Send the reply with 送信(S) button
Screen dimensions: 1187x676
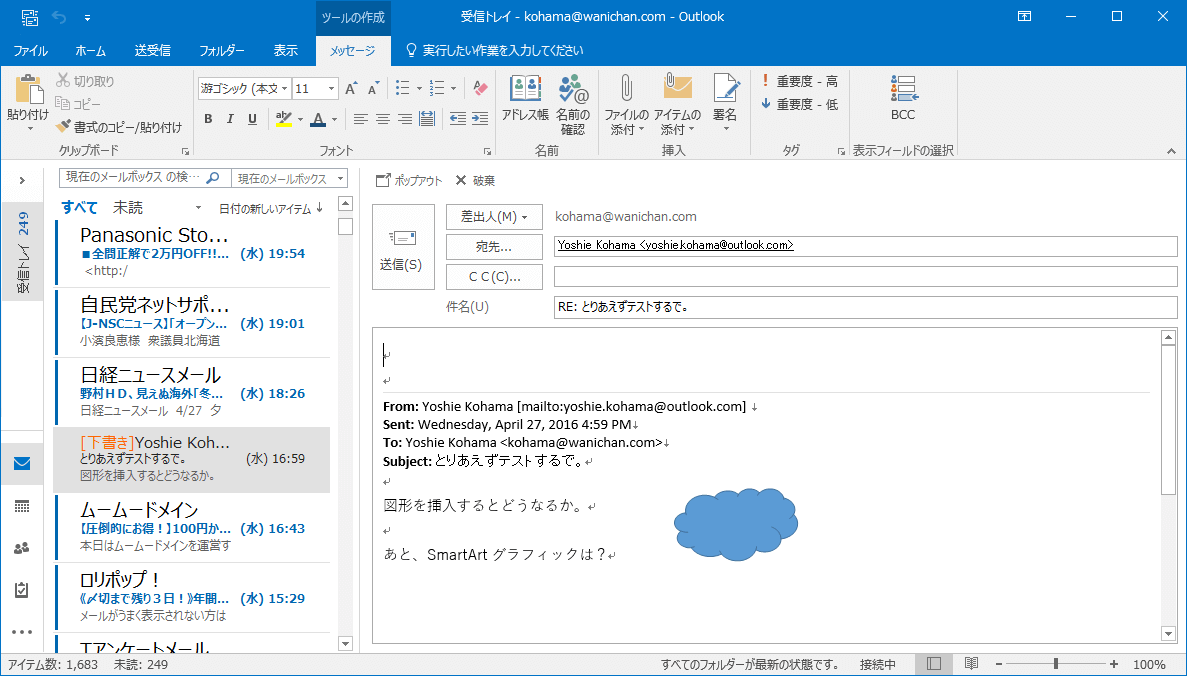[x=403, y=247]
